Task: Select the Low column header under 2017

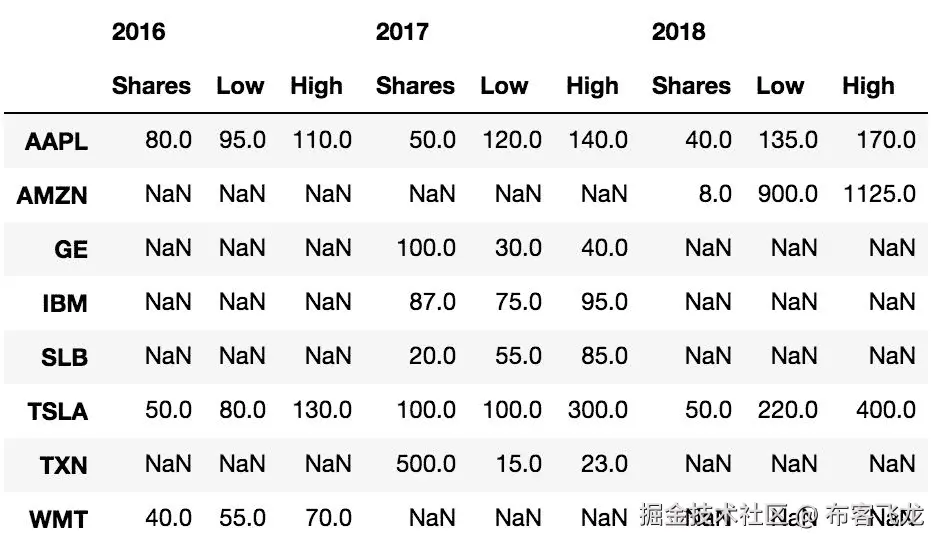Action: tap(503, 86)
